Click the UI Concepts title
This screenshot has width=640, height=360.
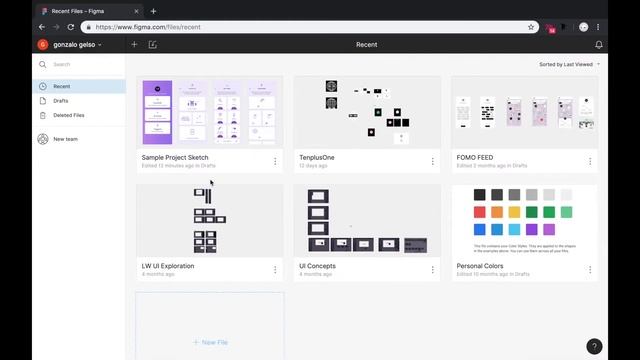point(318,266)
